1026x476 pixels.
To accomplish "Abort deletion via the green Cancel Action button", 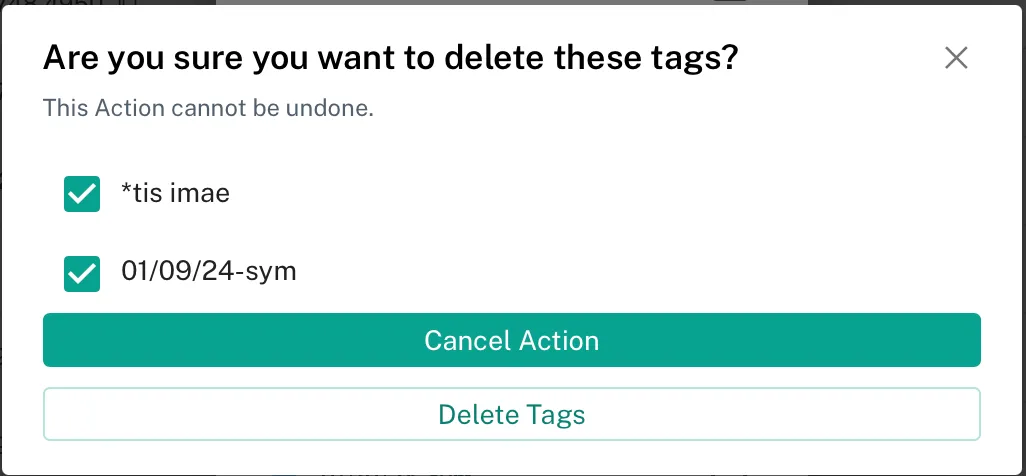I will tap(511, 340).
